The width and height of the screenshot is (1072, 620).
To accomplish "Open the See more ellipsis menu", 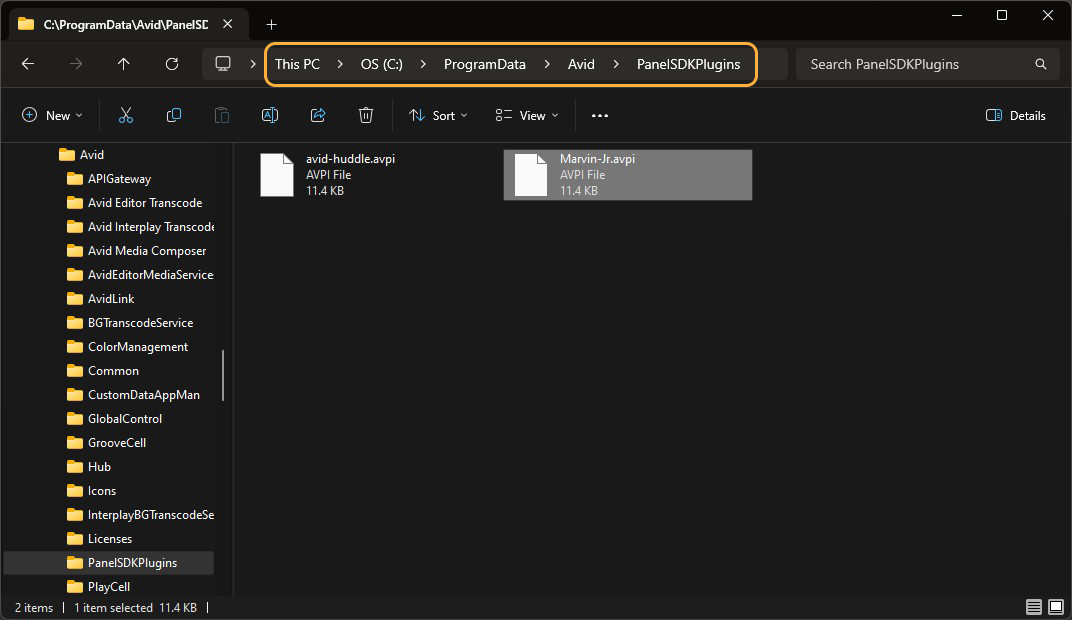I will click(x=600, y=116).
